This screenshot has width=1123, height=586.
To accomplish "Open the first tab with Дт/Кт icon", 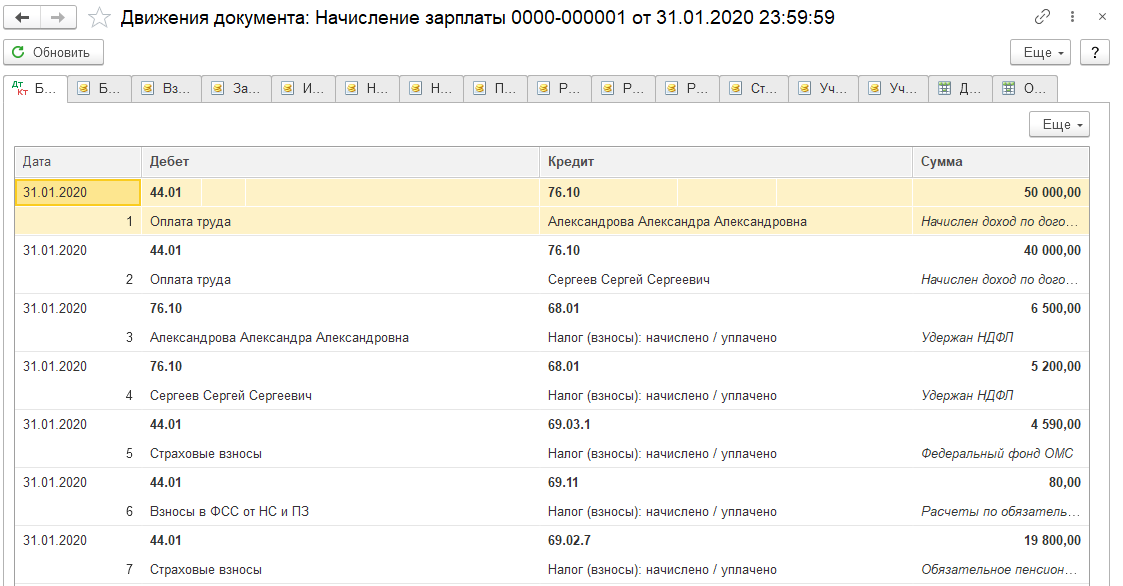I will (35, 89).
